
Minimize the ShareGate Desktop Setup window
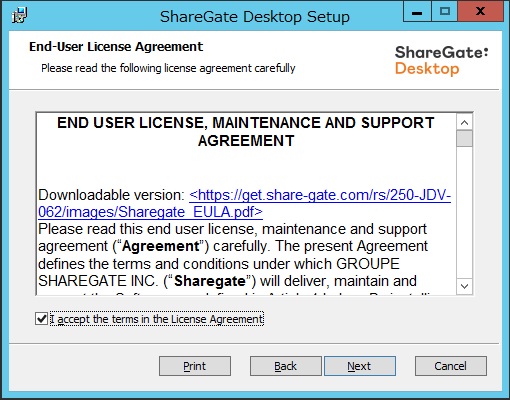point(417,12)
